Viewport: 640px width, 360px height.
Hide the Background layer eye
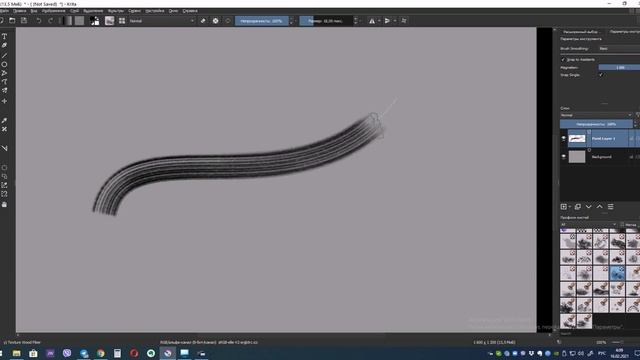pos(564,157)
